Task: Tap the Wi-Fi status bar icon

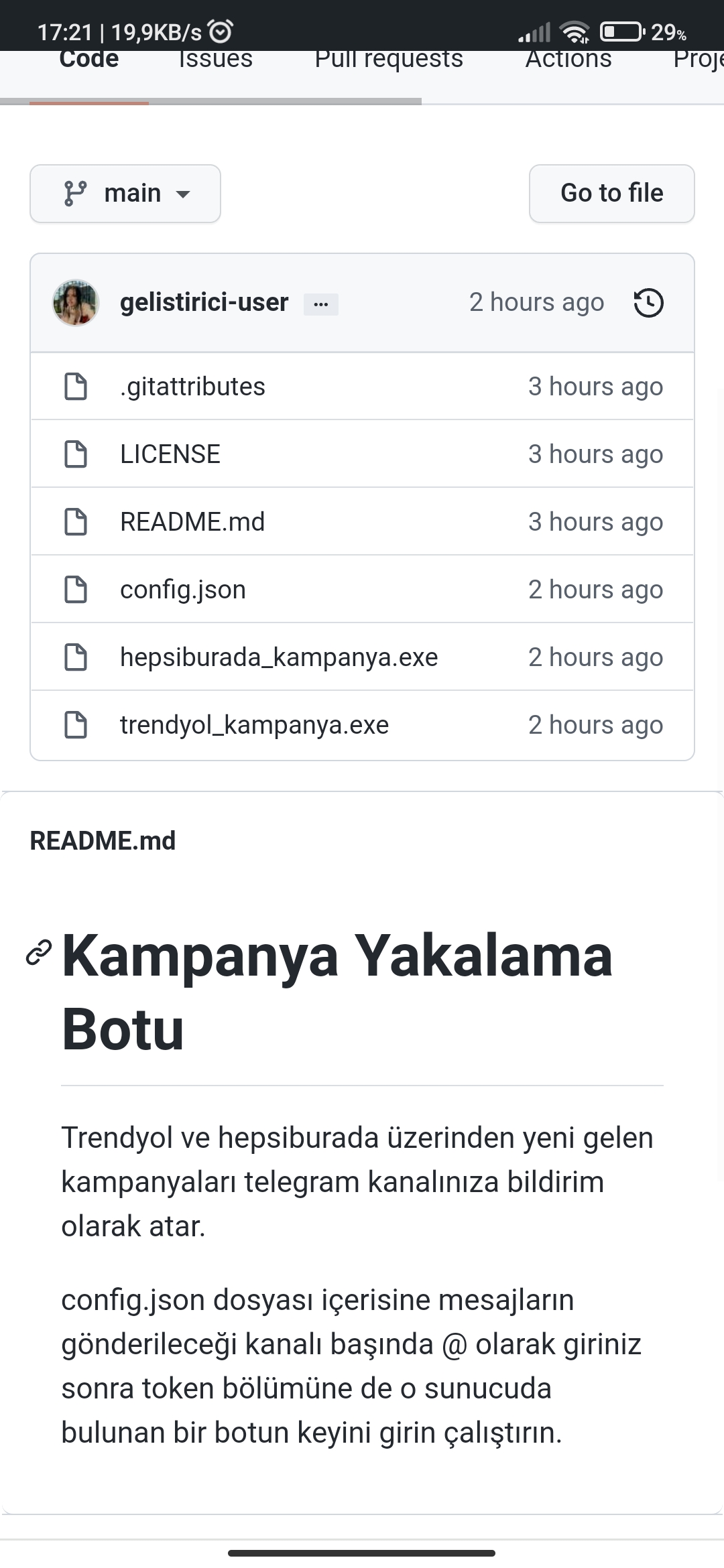Action: pyautogui.click(x=575, y=31)
